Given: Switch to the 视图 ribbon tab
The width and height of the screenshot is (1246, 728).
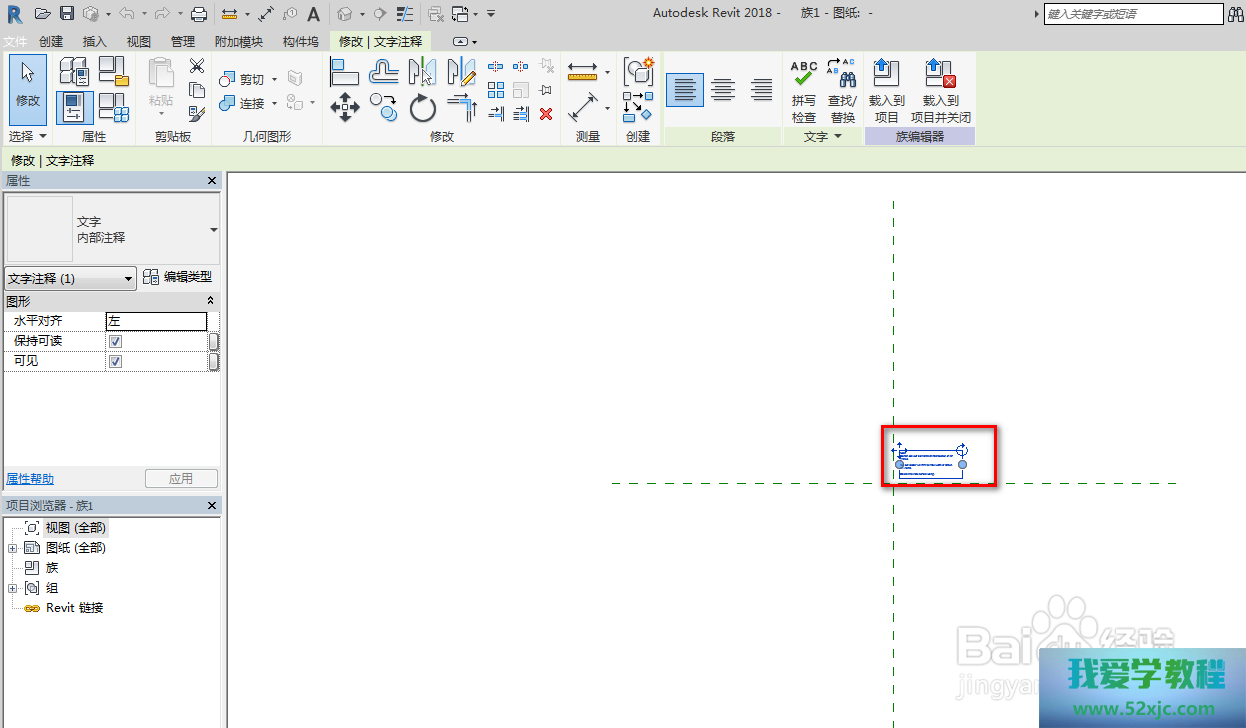Looking at the screenshot, I should tap(138, 42).
